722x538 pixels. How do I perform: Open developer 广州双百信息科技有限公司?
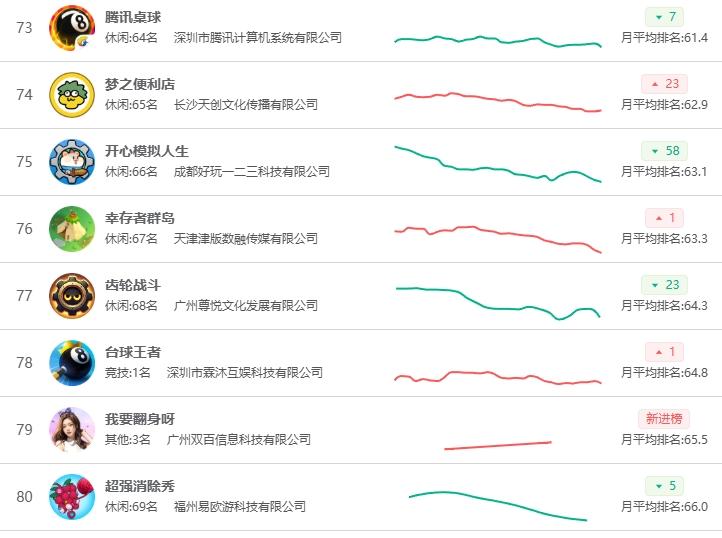[239, 439]
